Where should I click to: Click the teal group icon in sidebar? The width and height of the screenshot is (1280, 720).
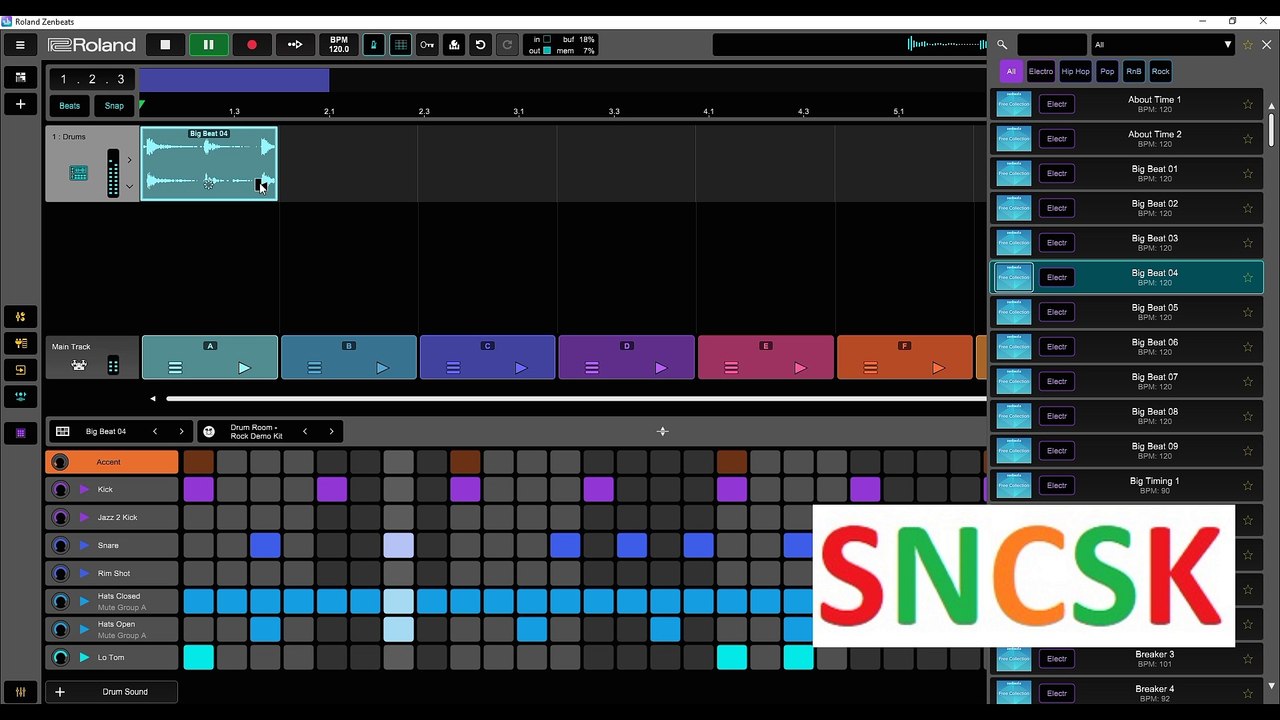[20, 396]
